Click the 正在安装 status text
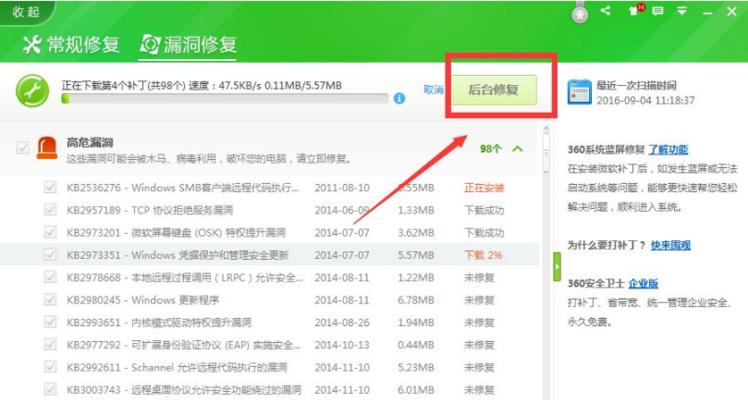 coord(484,187)
